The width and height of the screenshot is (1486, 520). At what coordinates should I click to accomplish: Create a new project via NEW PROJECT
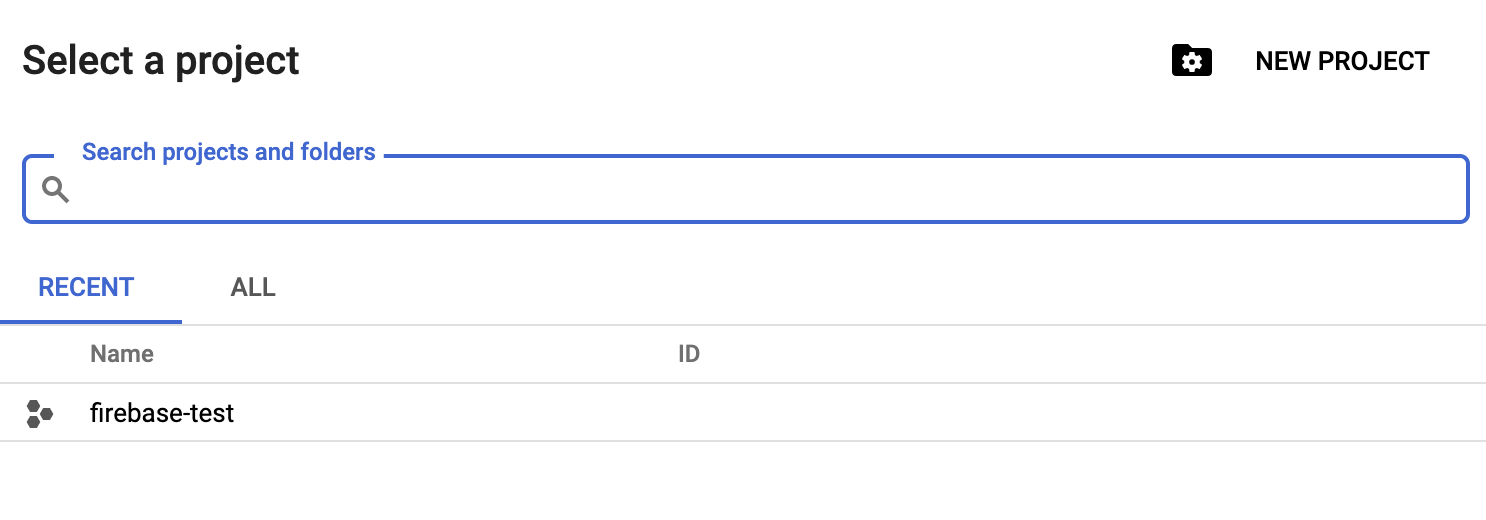[1342, 61]
